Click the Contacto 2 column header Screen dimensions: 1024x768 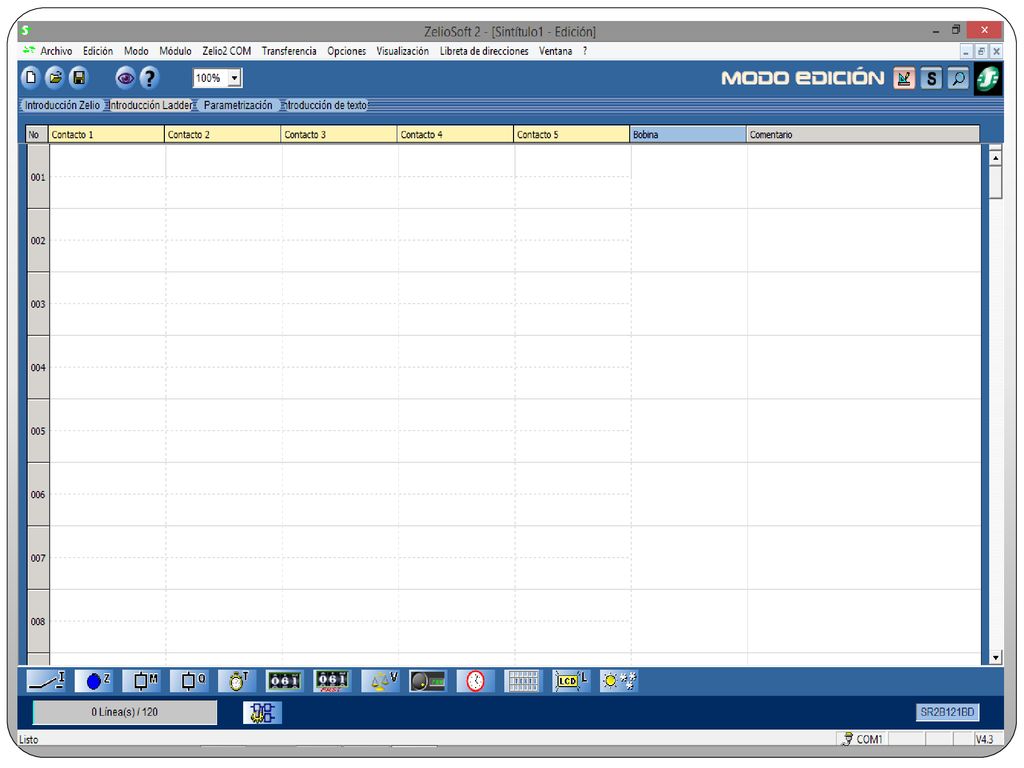click(222, 135)
